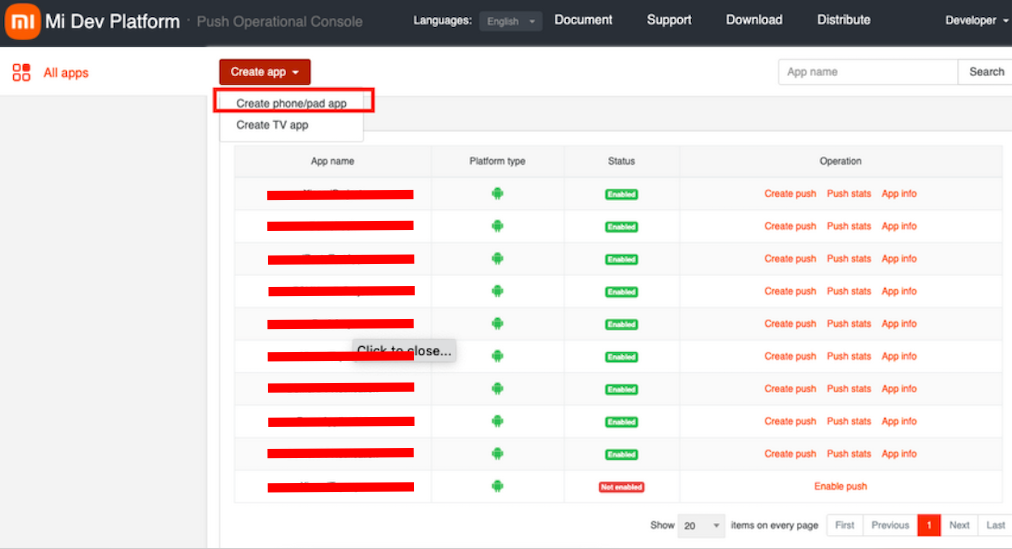Click the red Not enabled status badge
This screenshot has width=1012, height=549.
[622, 487]
